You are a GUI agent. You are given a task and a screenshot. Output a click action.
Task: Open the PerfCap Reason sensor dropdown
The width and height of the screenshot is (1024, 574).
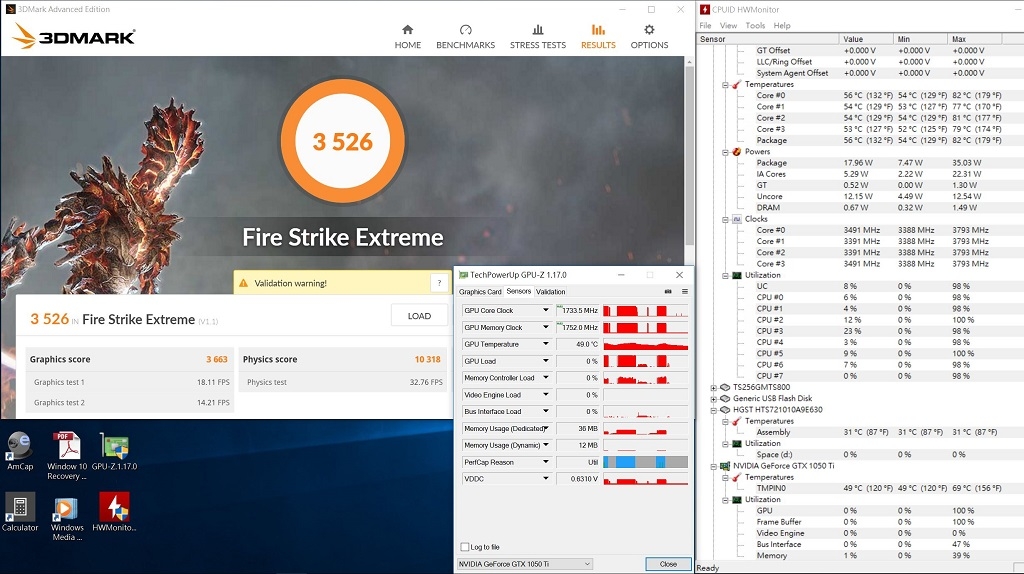pyautogui.click(x=545, y=462)
